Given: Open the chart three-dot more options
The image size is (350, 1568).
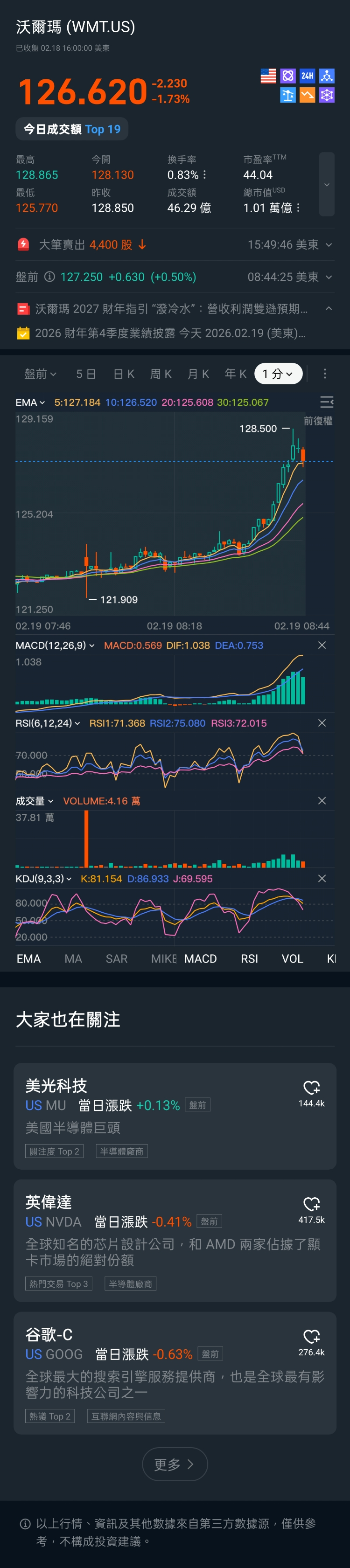Looking at the screenshot, I should point(324,373).
